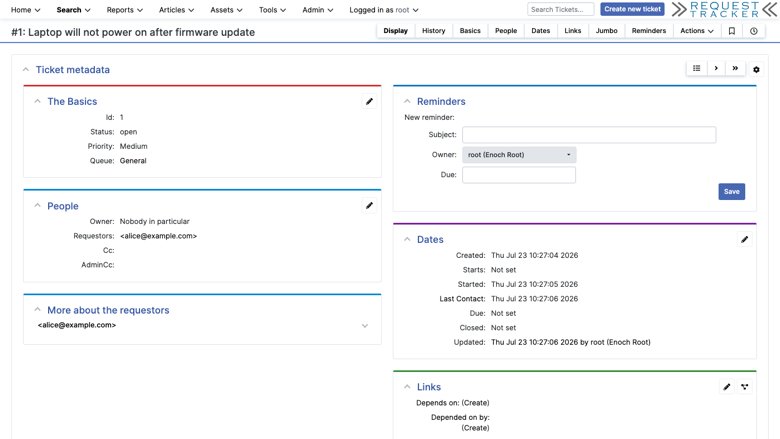This screenshot has height=439, width=780.
Task: Edit The Basics with pencil icon
Action: (369, 101)
